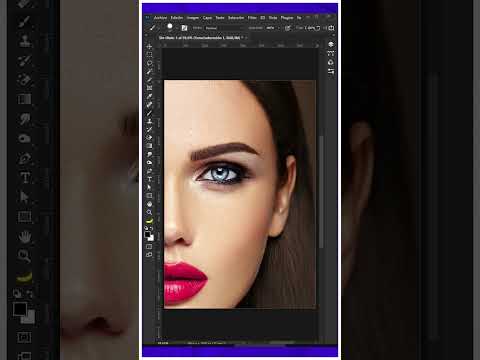480x360 pixels.
Task: Select the History Brush tool
Action: tap(149, 129)
